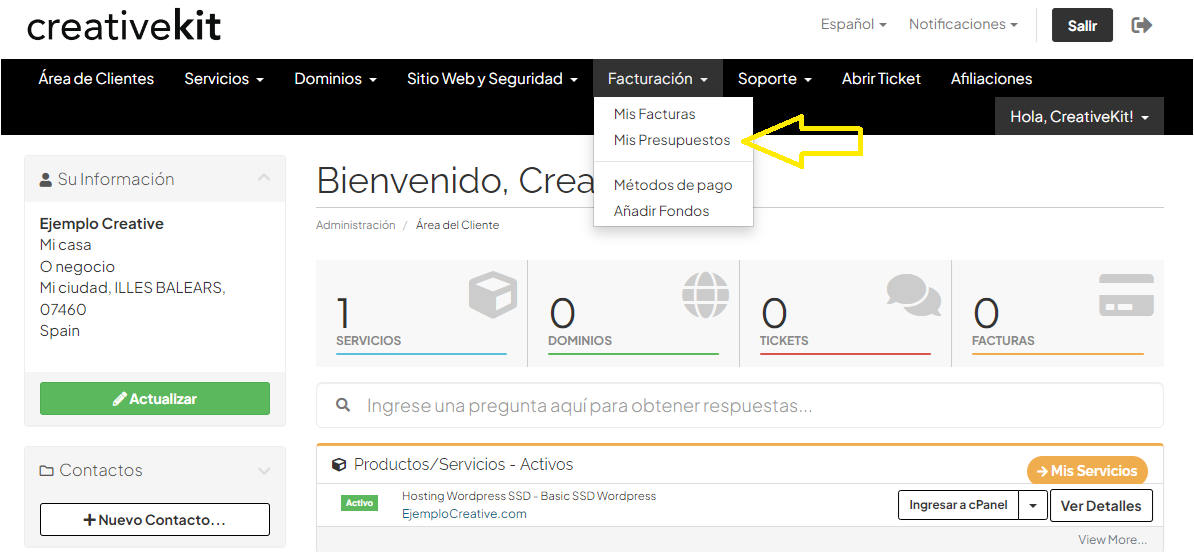Click the folder icon next to Contactos
The width and height of the screenshot is (1194, 552).
pos(46,471)
